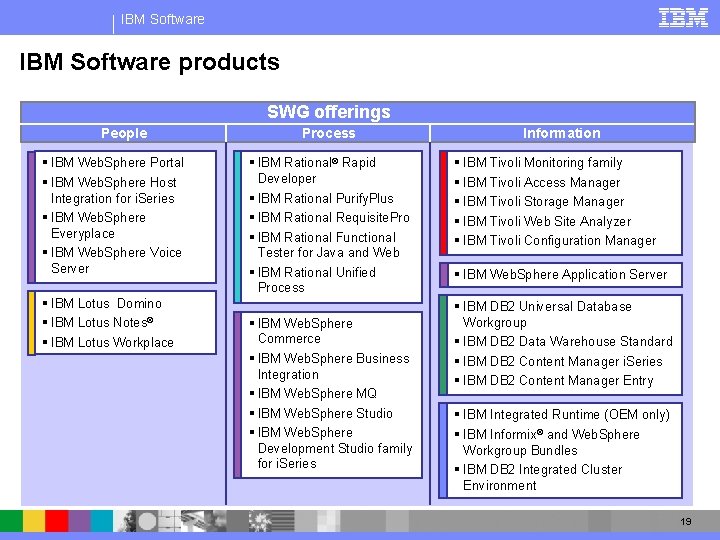The width and height of the screenshot is (720, 540).
Task: Click 'IBM Tivoli Access Manager' item
Action: click(x=541, y=183)
